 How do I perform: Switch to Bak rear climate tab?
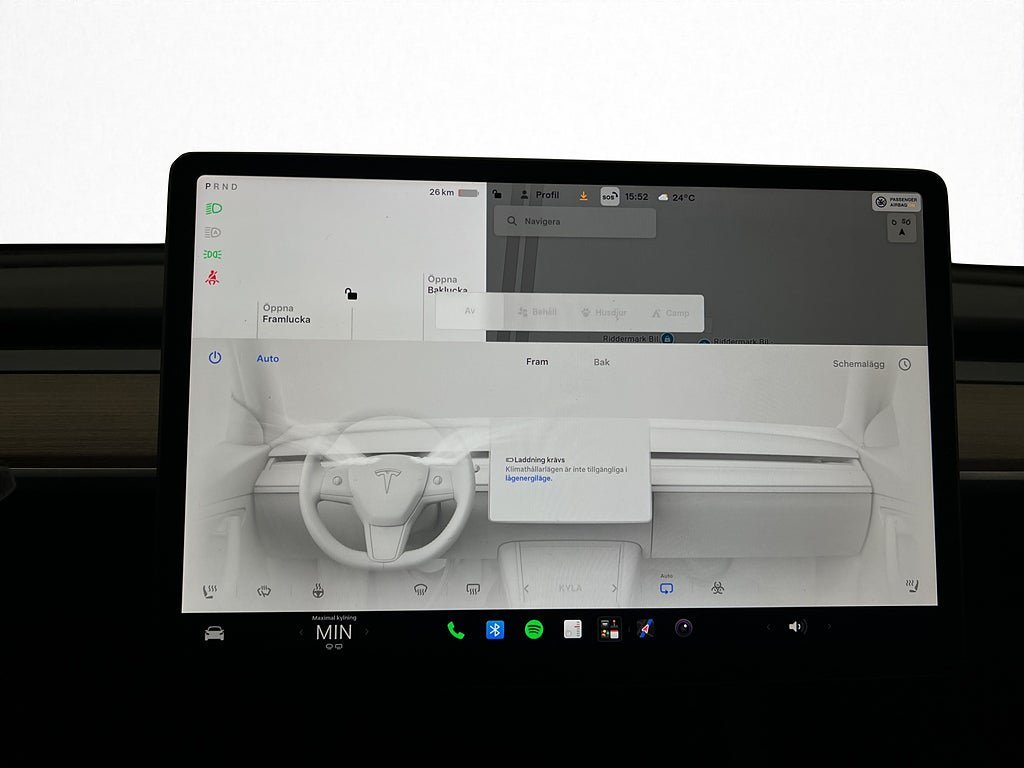(601, 362)
